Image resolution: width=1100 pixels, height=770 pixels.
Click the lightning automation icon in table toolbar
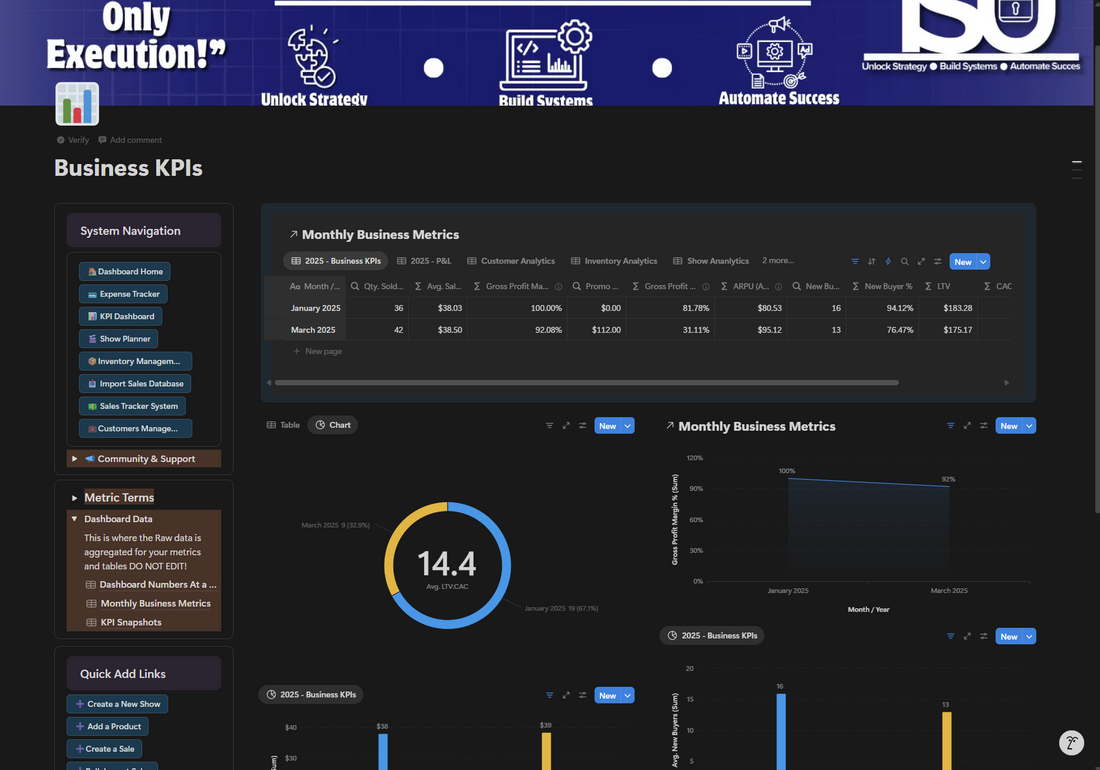pyautogui.click(x=888, y=262)
